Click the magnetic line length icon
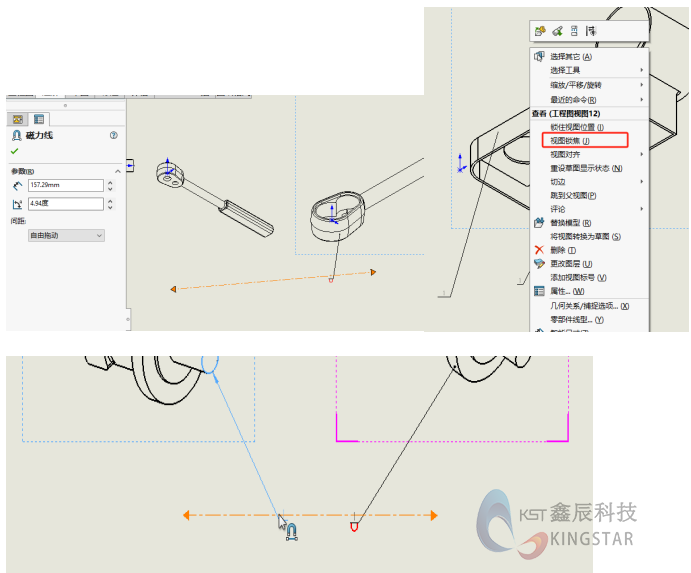The height and width of the screenshot is (573, 691). tap(17, 186)
